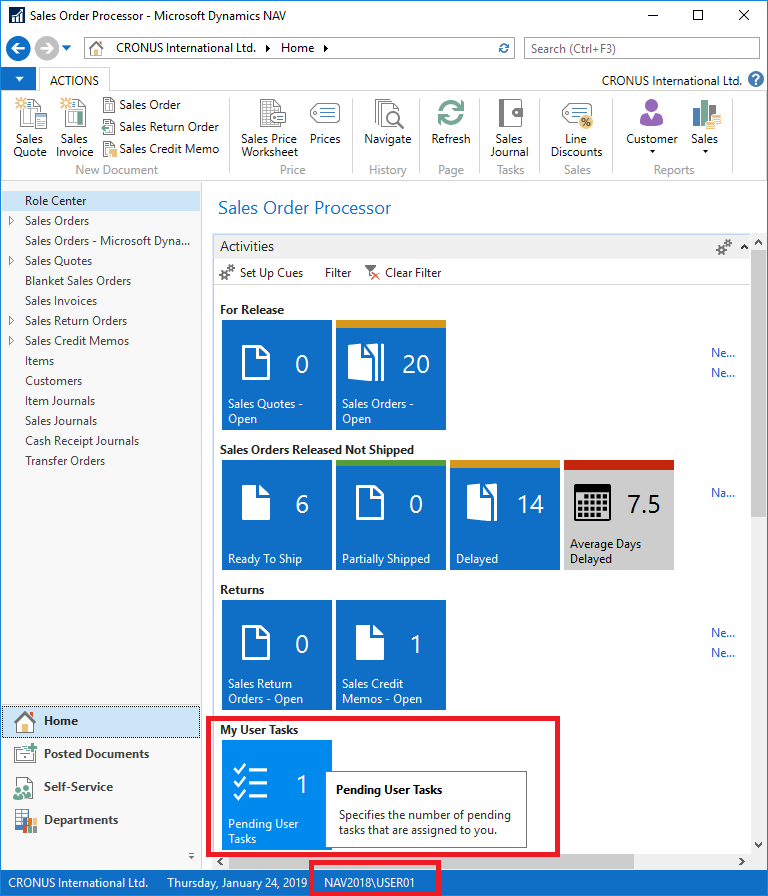This screenshot has width=768, height=896.
Task: Open Blanket Sales Orders list
Action: [78, 281]
